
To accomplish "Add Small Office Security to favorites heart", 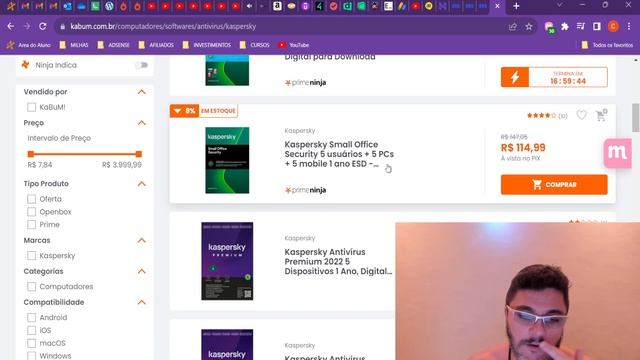I will click(x=582, y=115).
